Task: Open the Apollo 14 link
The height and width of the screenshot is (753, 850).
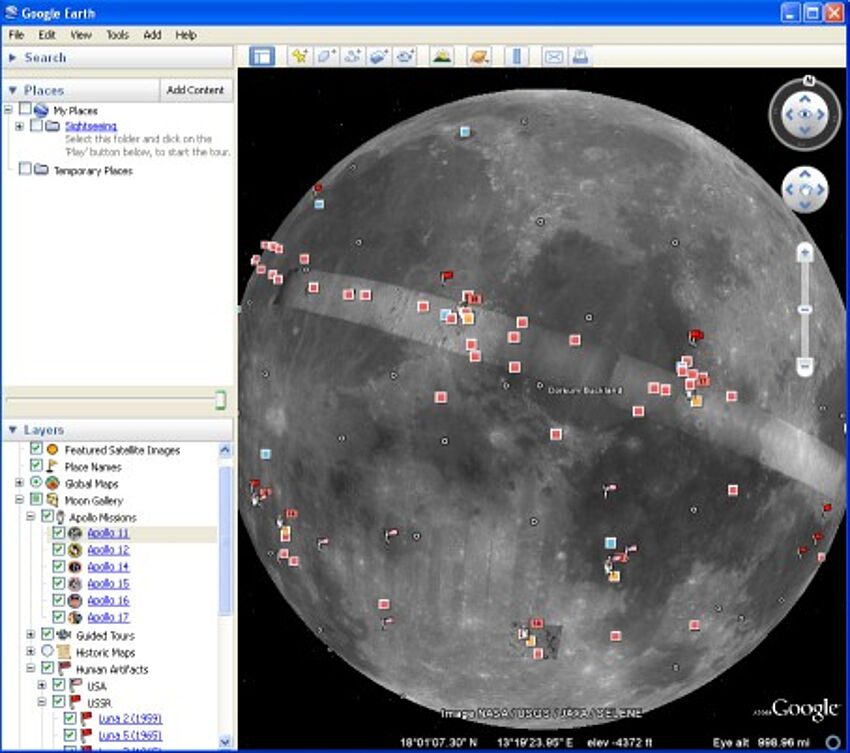Action: point(108,567)
